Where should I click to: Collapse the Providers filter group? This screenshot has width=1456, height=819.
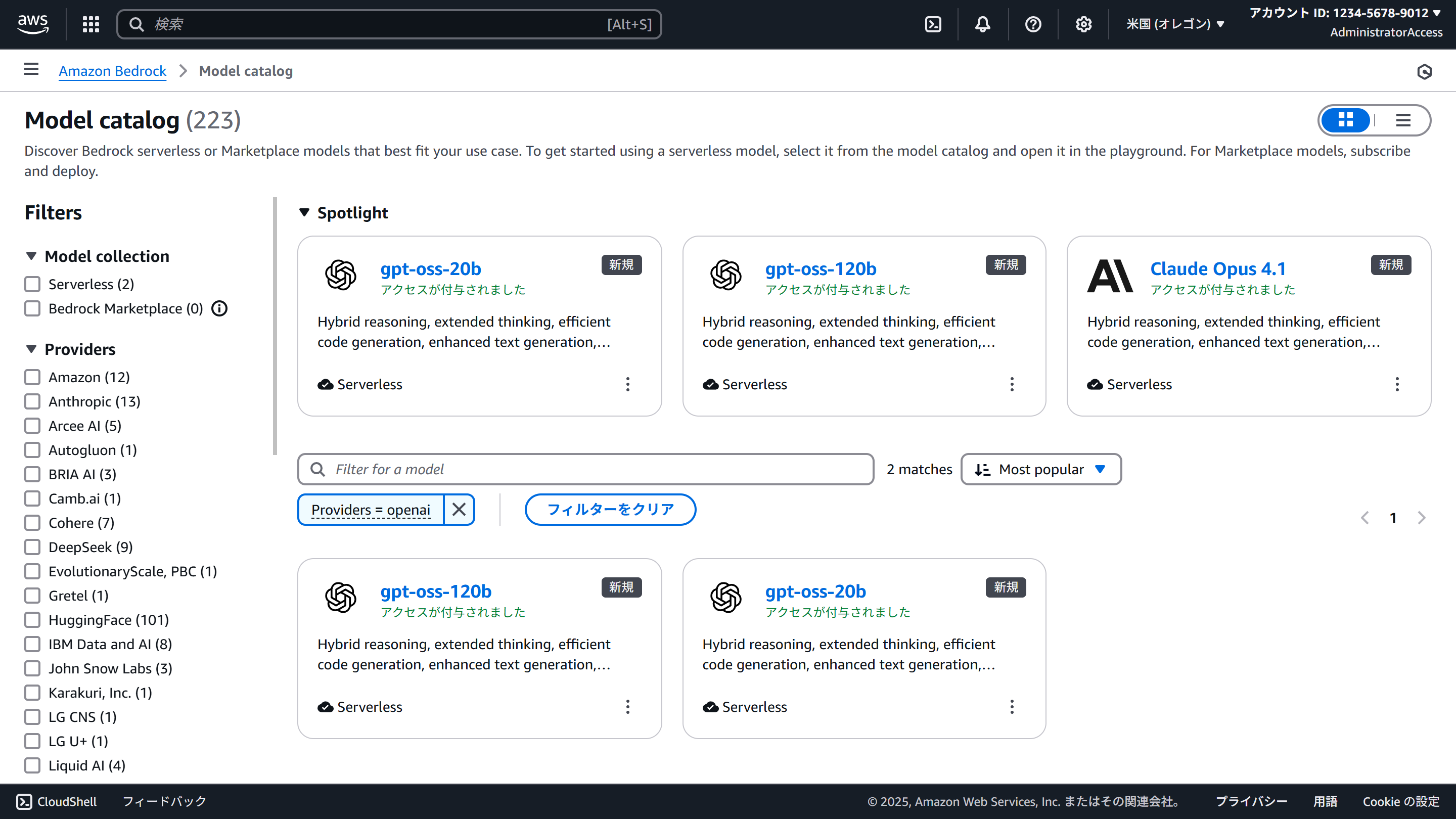point(32,349)
